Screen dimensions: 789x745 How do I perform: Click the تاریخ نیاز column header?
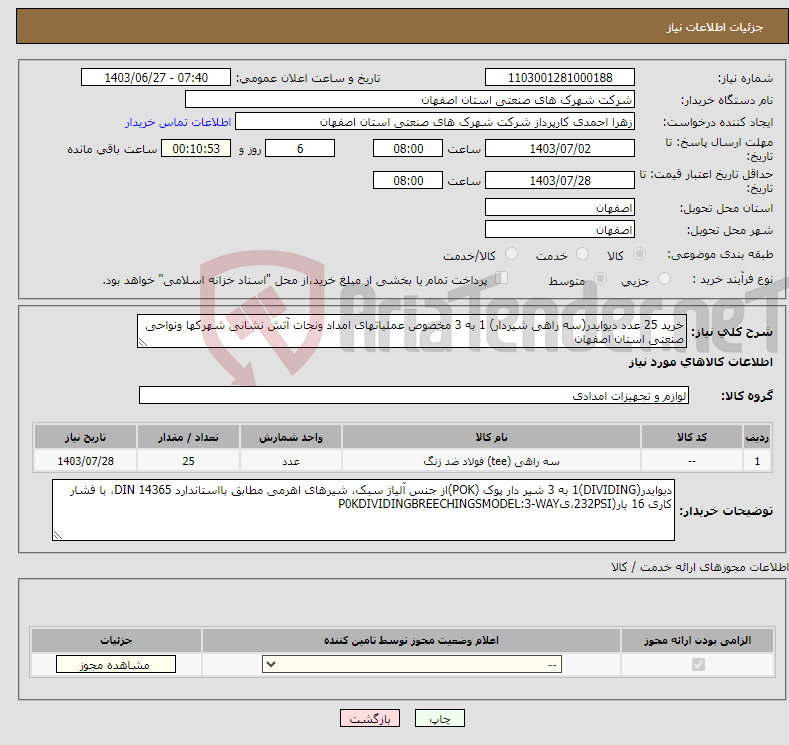pos(85,437)
